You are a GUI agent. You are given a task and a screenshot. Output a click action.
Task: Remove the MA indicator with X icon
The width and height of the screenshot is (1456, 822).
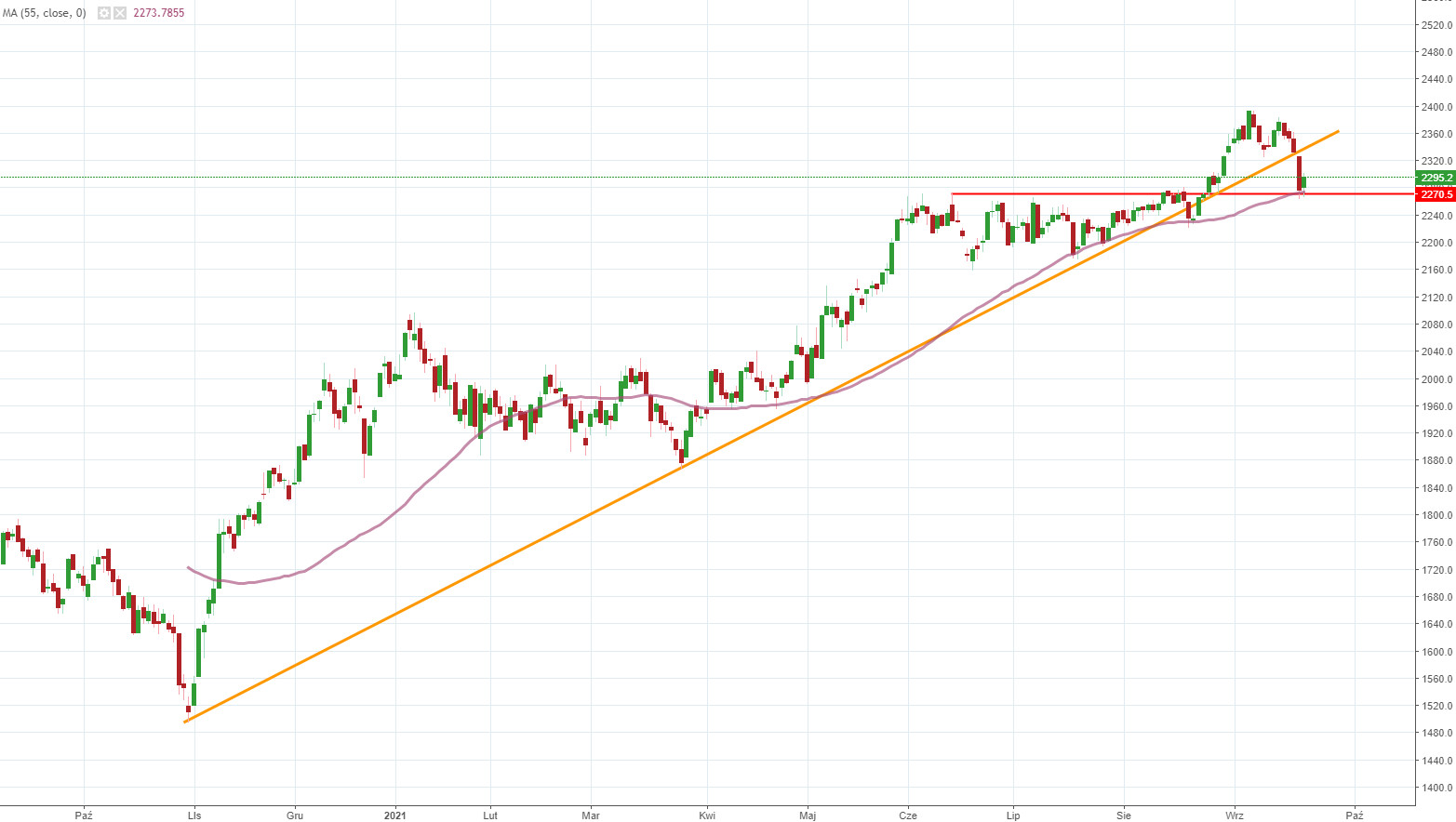pyautogui.click(x=120, y=13)
